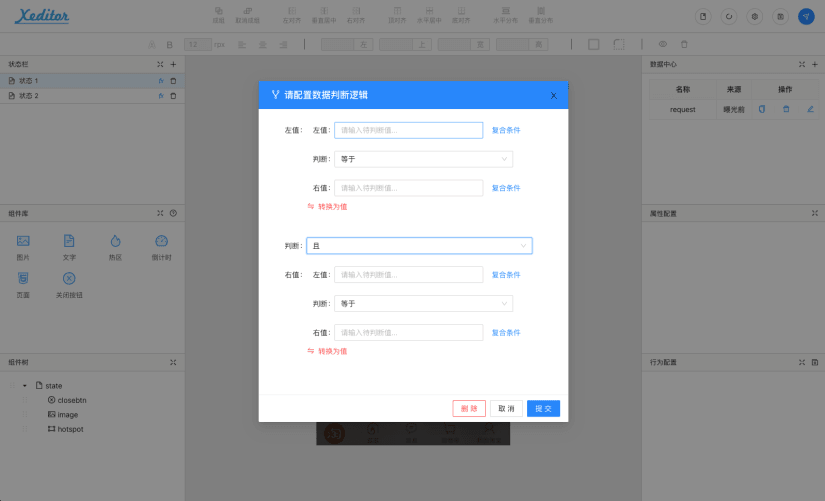Click 复合条件 link beside the last 右值
This screenshot has width=825, height=501.
tap(506, 333)
